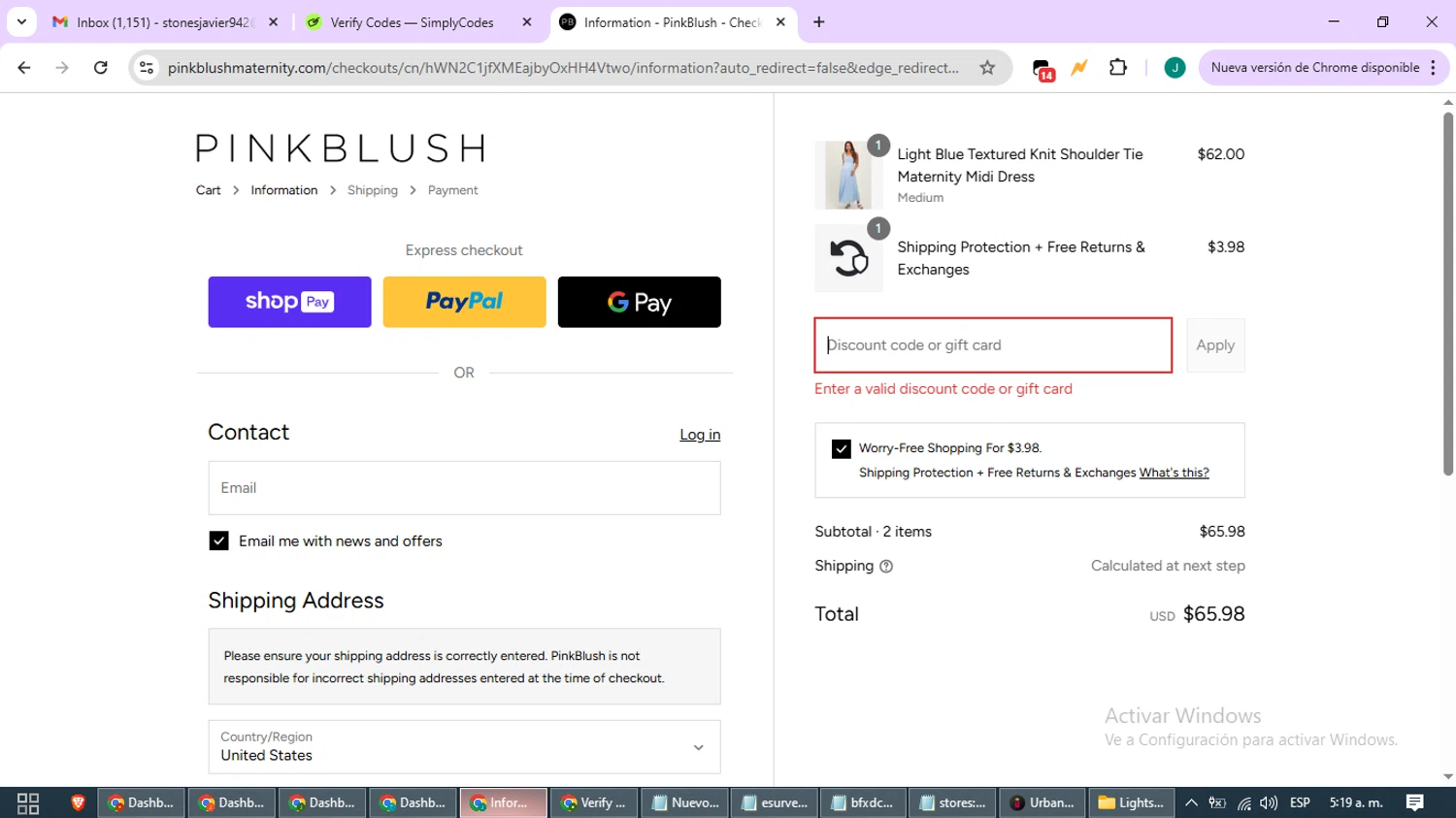Show hidden system tray icons
This screenshot has height=818, width=1456.
(x=1191, y=802)
